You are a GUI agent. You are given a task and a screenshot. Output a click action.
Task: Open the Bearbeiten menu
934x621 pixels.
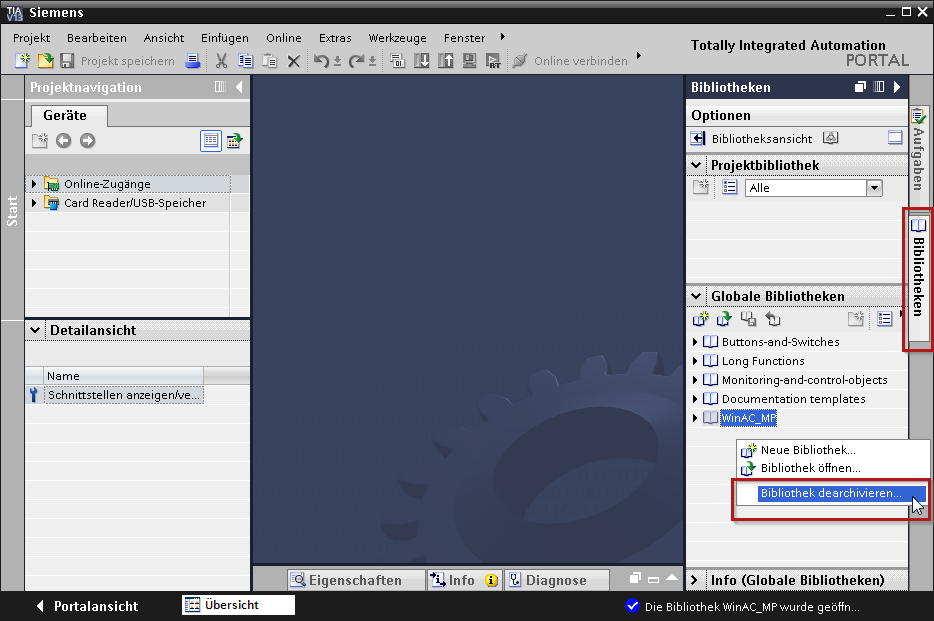click(96, 38)
